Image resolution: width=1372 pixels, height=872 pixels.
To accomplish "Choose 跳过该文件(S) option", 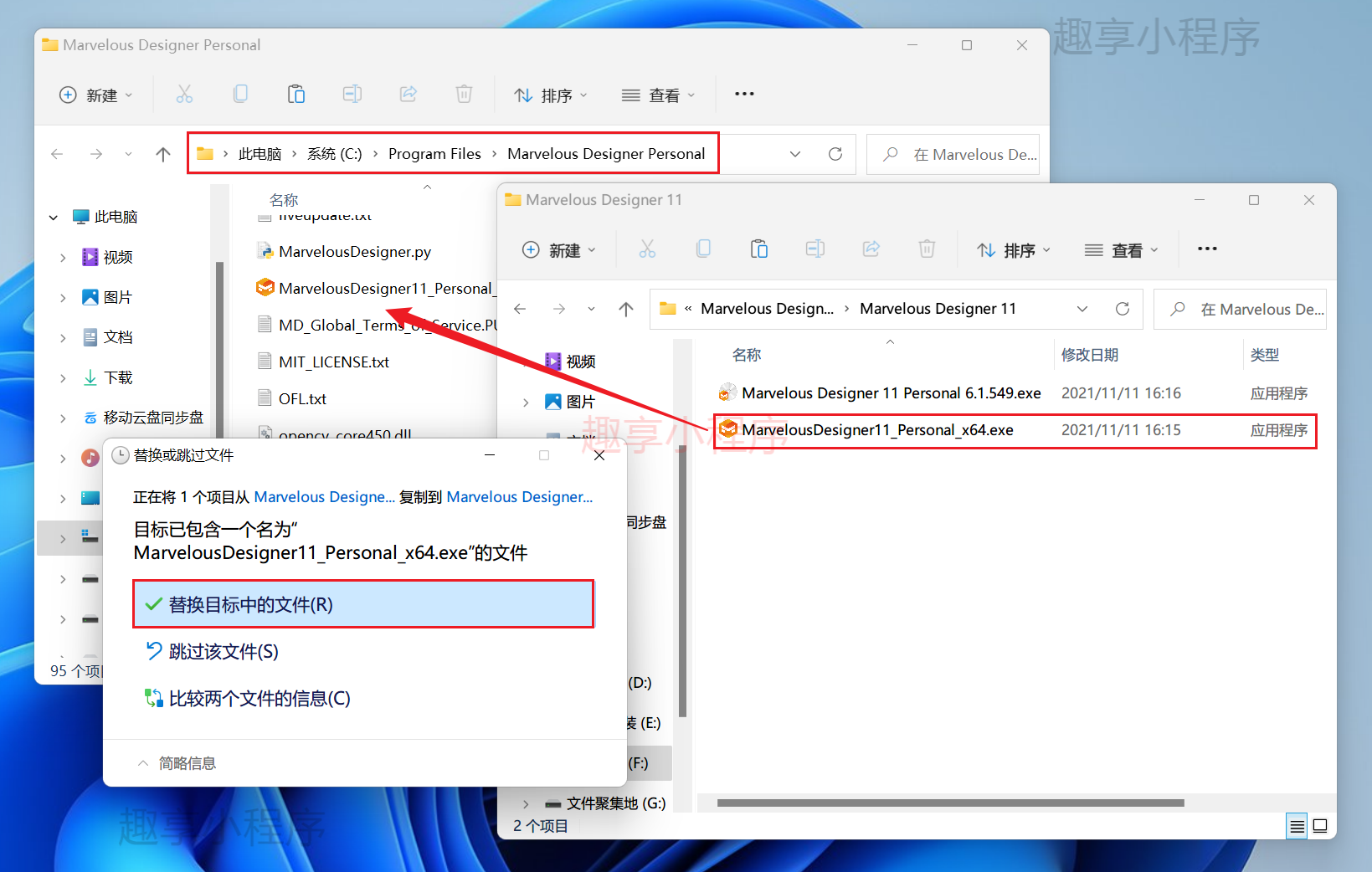I will coord(363,651).
